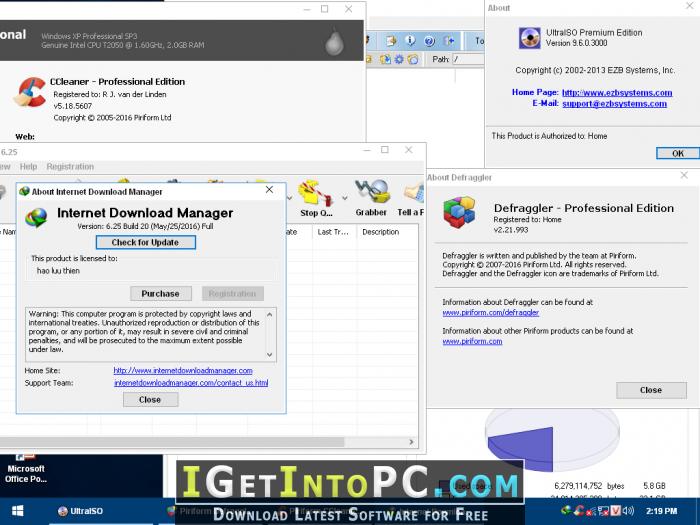Click the CCleaner tray icon in system tray
700x525 pixels.
point(579,511)
